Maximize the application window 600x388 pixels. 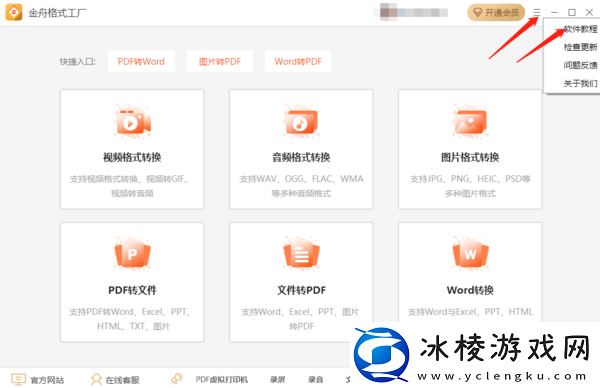(x=572, y=12)
